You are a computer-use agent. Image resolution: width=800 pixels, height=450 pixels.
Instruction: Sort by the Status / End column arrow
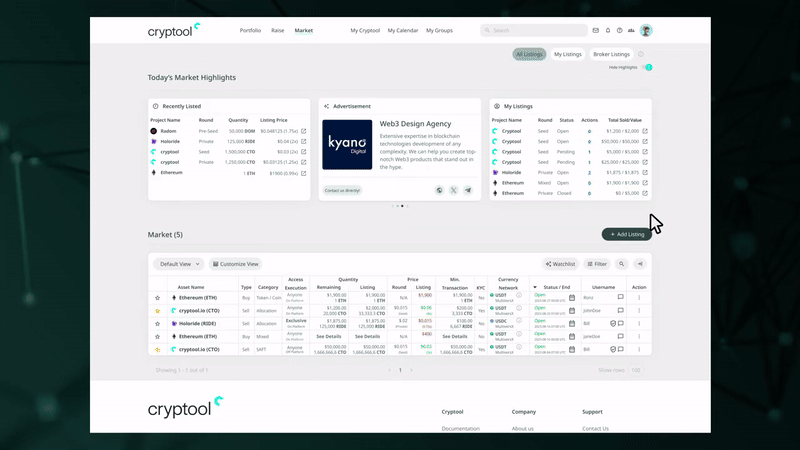pos(535,287)
